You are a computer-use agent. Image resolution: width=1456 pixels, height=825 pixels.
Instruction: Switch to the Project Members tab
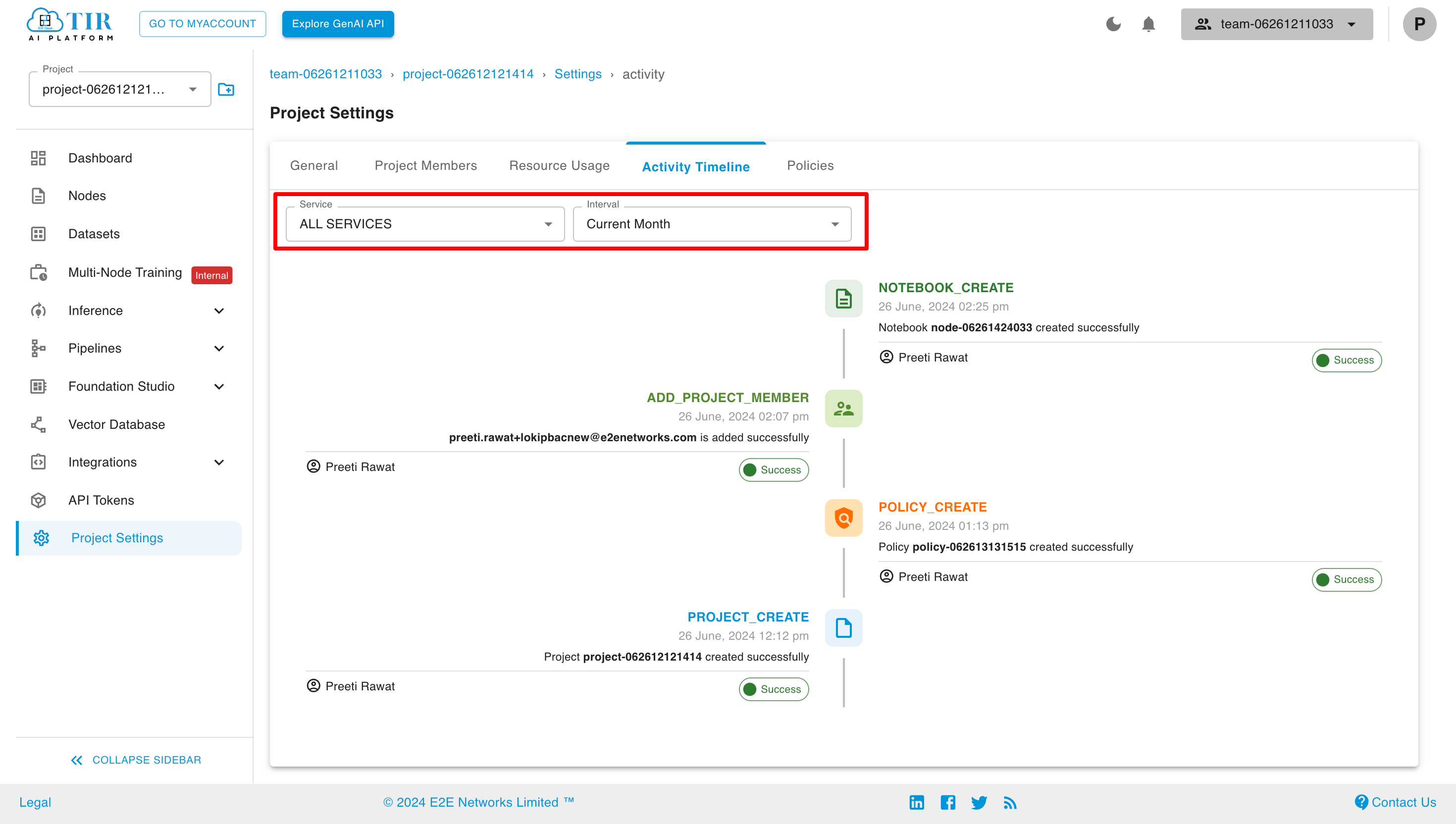point(425,165)
